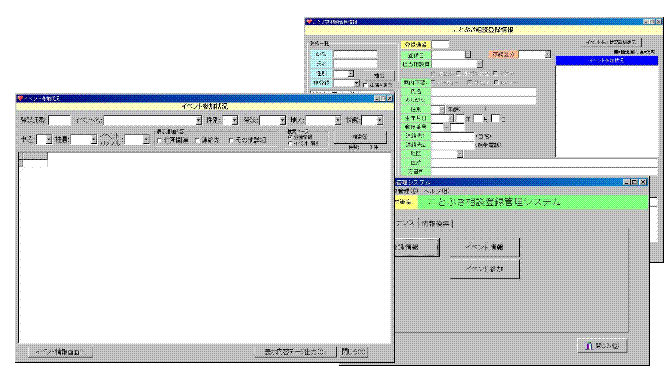Select the upper radio button in the search scope group
This screenshot has height=371, width=668.
290,137
